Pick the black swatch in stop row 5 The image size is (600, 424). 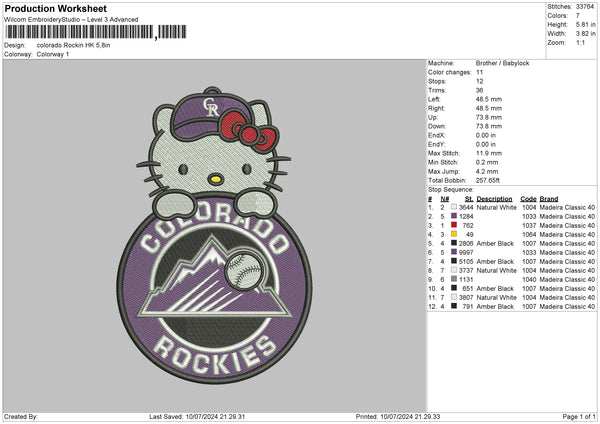[x=454, y=243]
